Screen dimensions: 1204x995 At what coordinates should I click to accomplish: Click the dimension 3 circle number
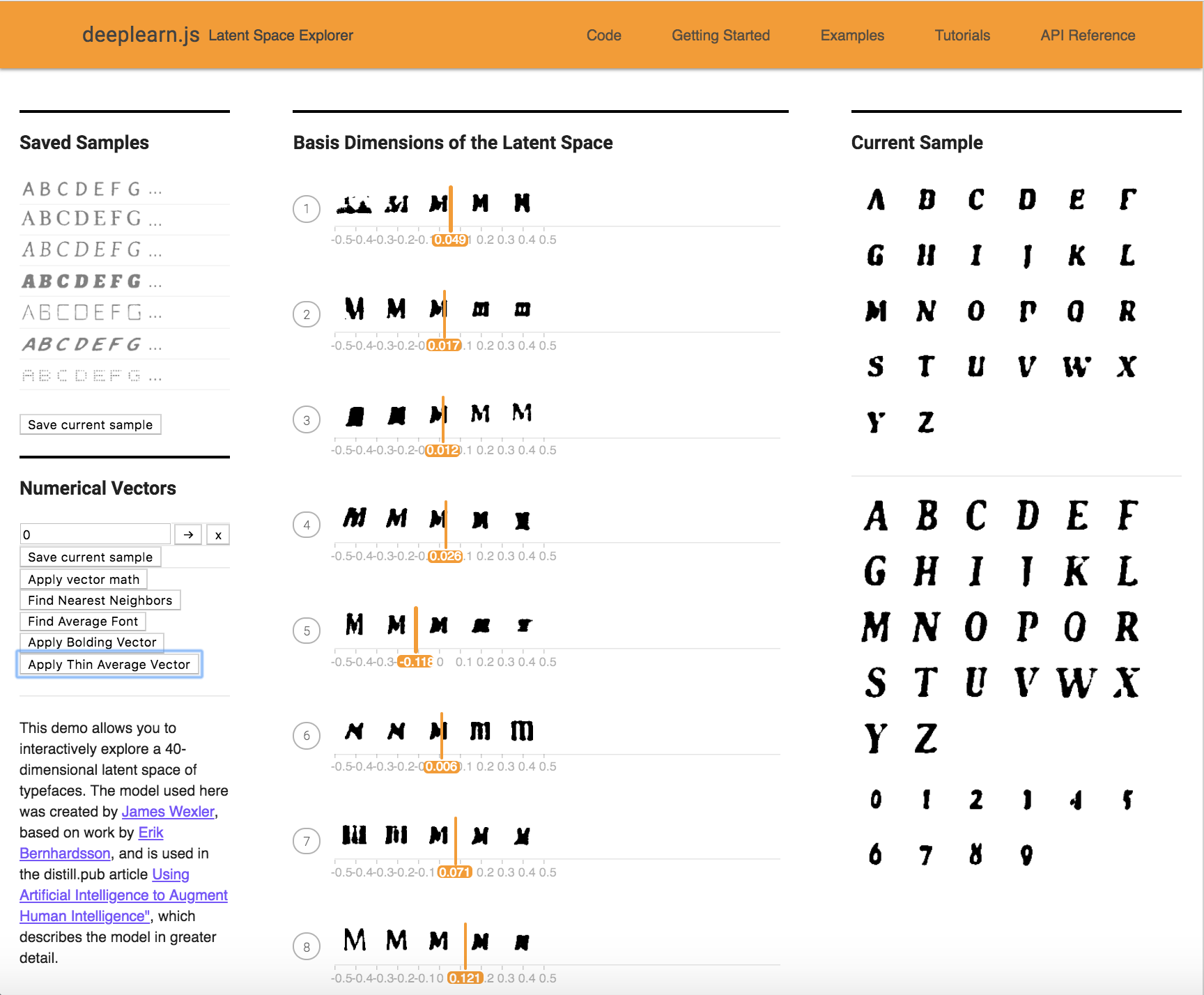pos(307,420)
